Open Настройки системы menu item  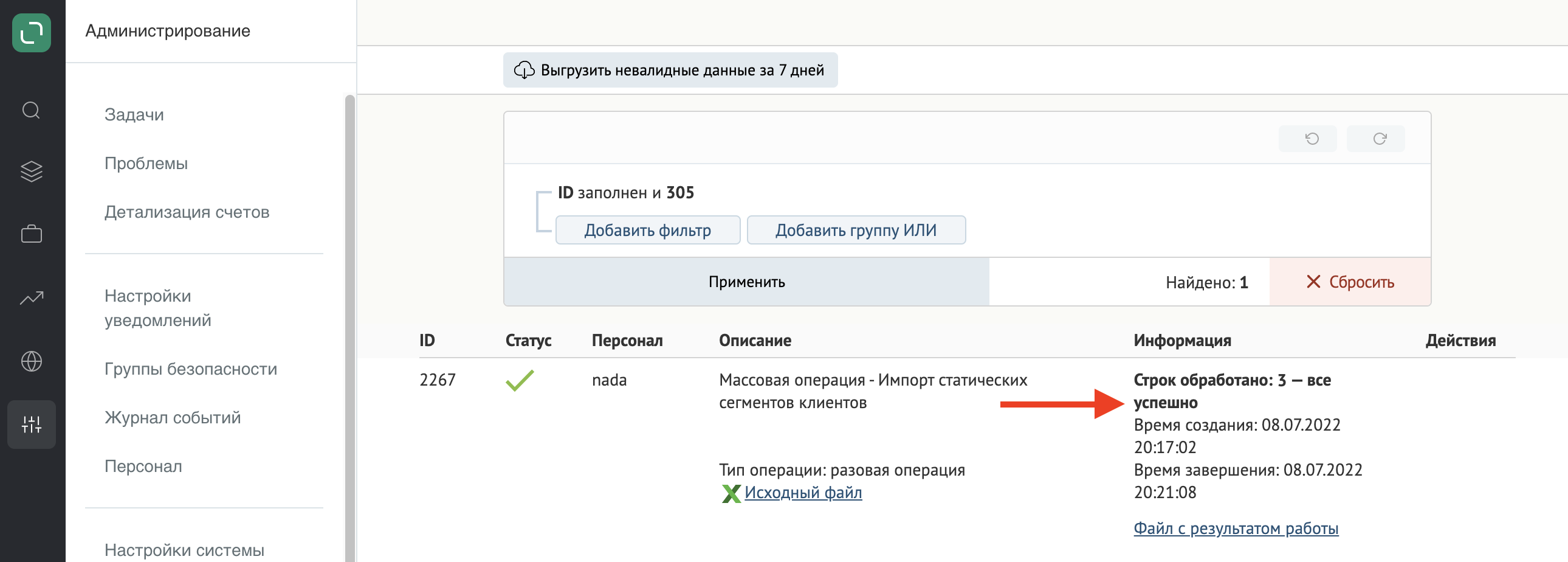(184, 550)
